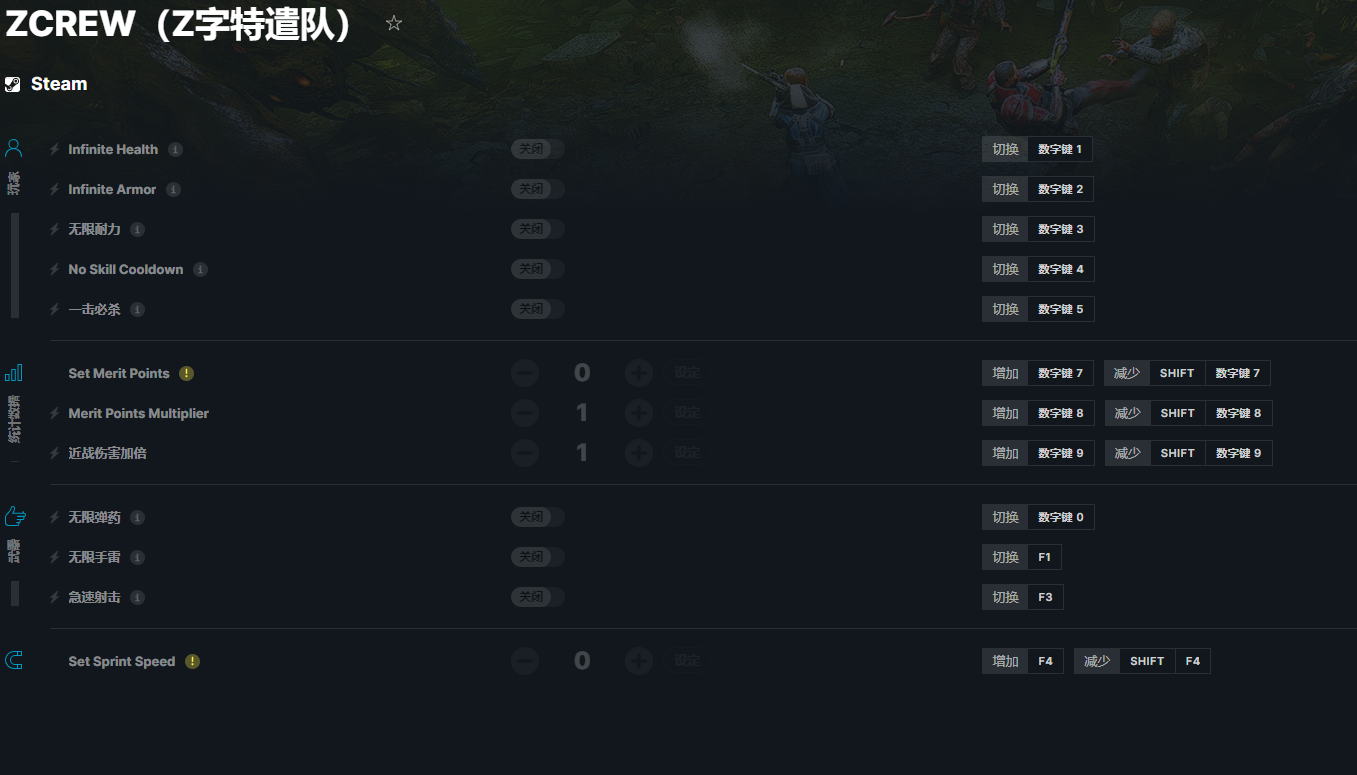The height and width of the screenshot is (775, 1357).
Task: Decrease Merit Points Multiplier with minus button
Action: tap(525, 413)
